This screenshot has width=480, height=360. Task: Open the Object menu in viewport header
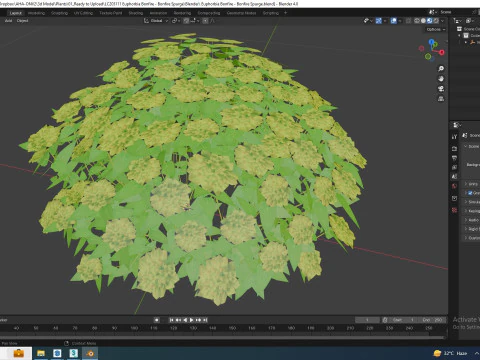[22, 21]
